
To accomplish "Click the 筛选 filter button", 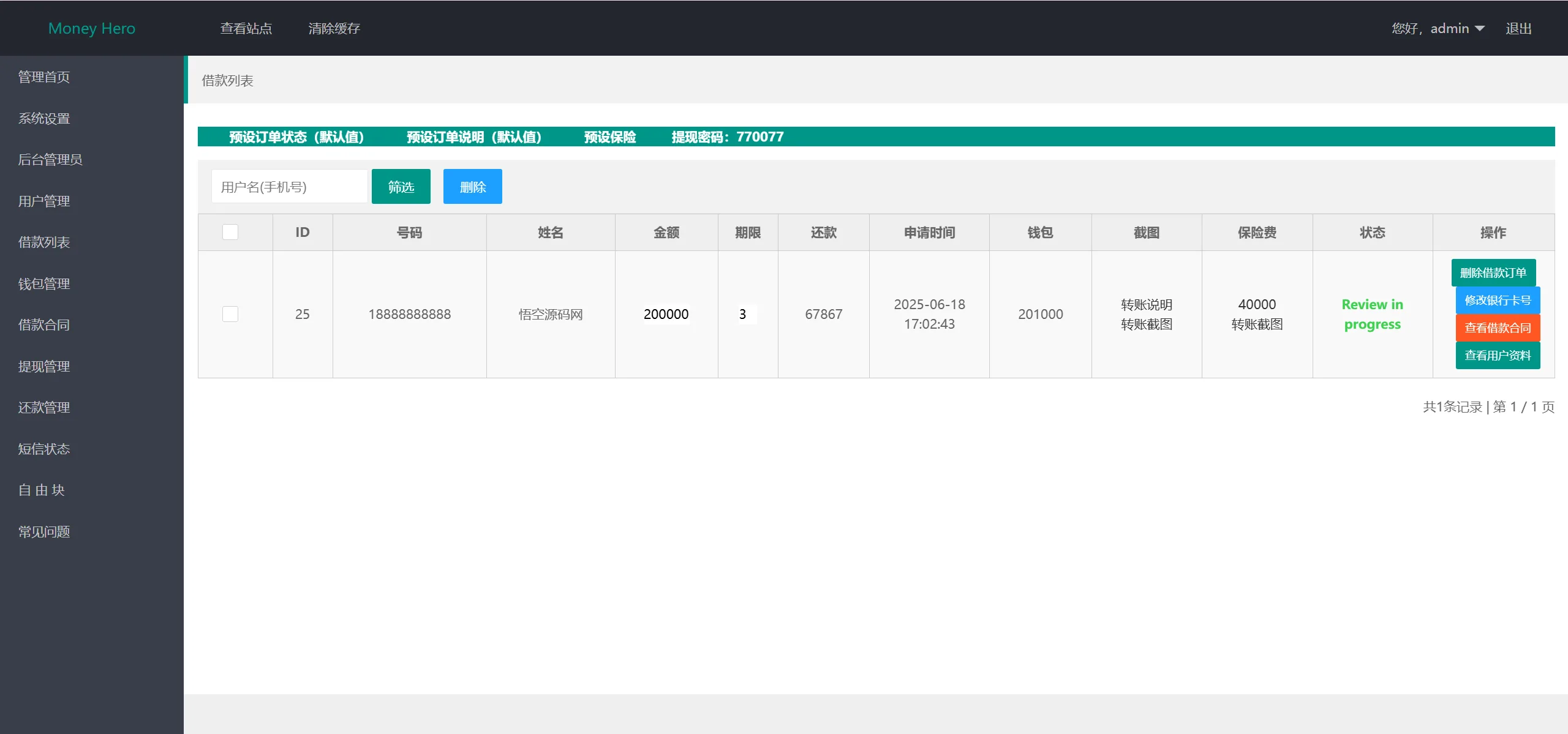I will [x=401, y=187].
